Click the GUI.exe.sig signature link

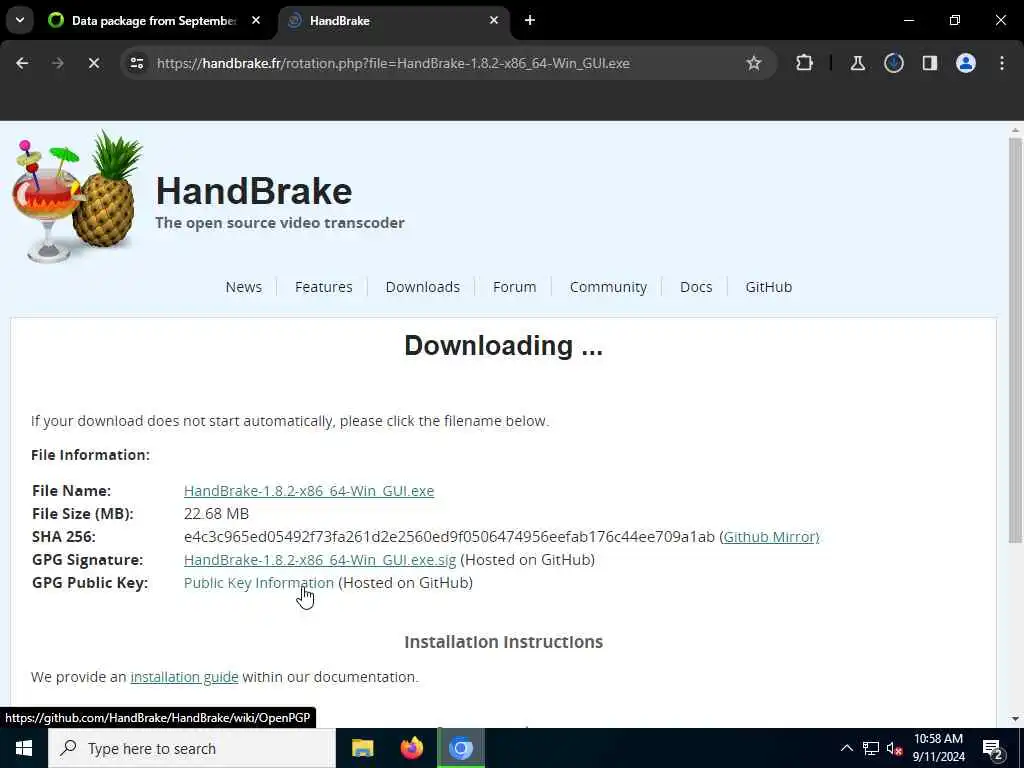tap(320, 560)
